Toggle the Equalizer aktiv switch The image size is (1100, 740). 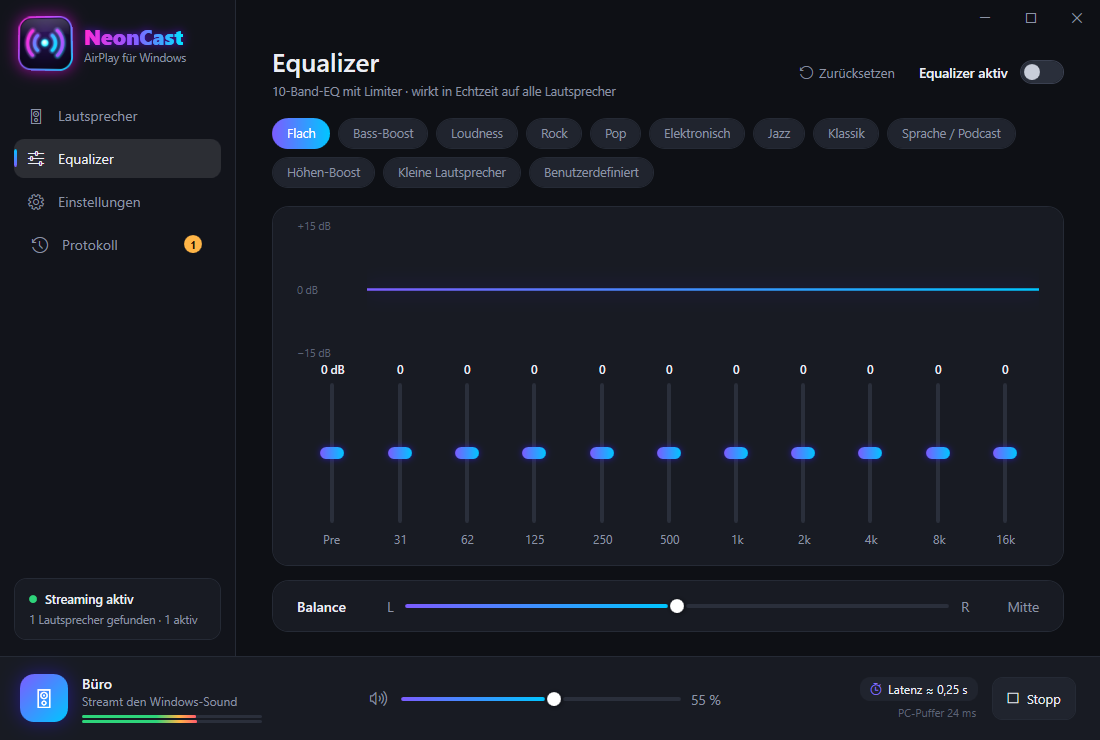coord(1042,72)
